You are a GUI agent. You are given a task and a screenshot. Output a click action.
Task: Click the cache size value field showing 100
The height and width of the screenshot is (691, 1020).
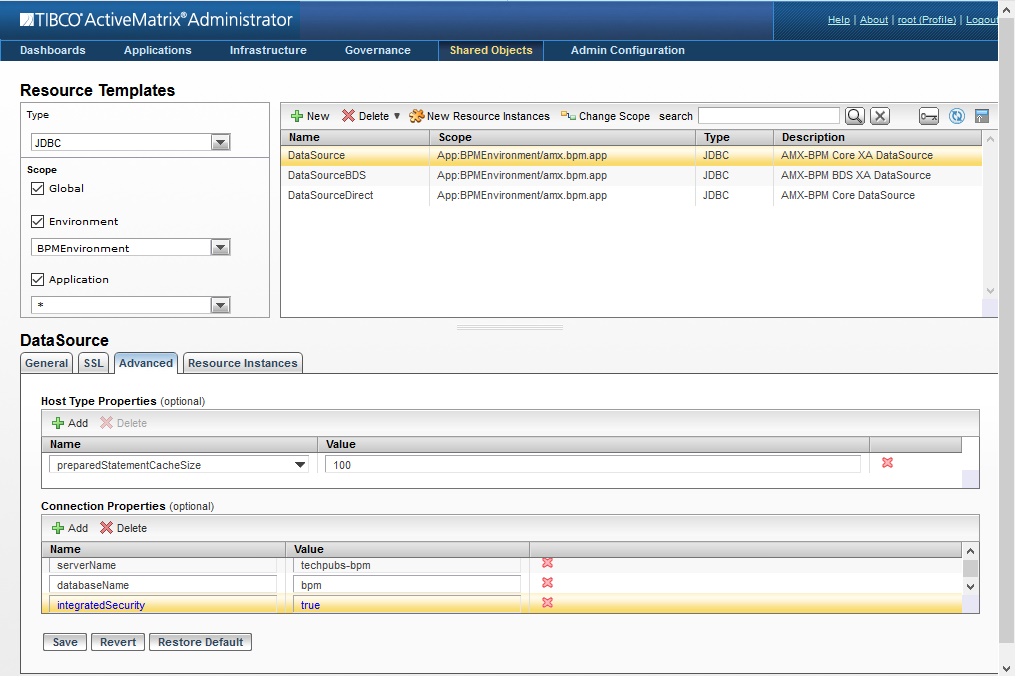tap(593, 465)
